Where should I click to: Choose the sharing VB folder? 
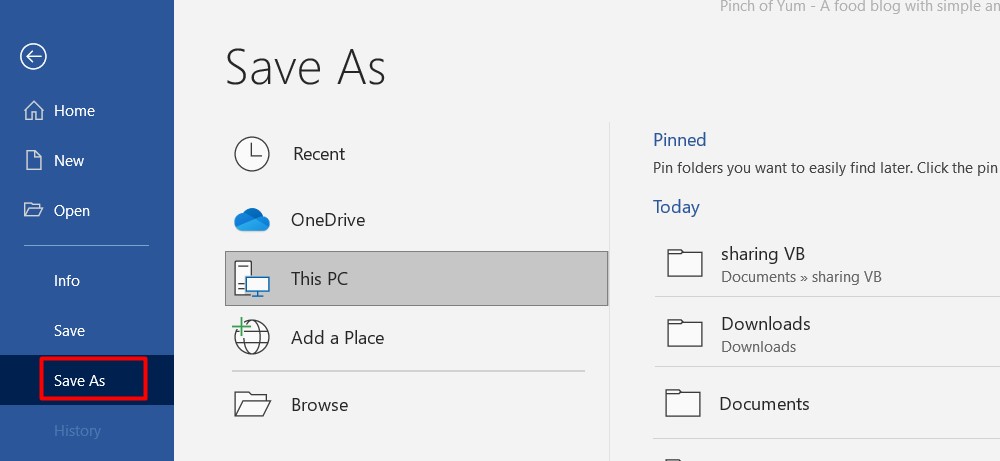coord(763,254)
